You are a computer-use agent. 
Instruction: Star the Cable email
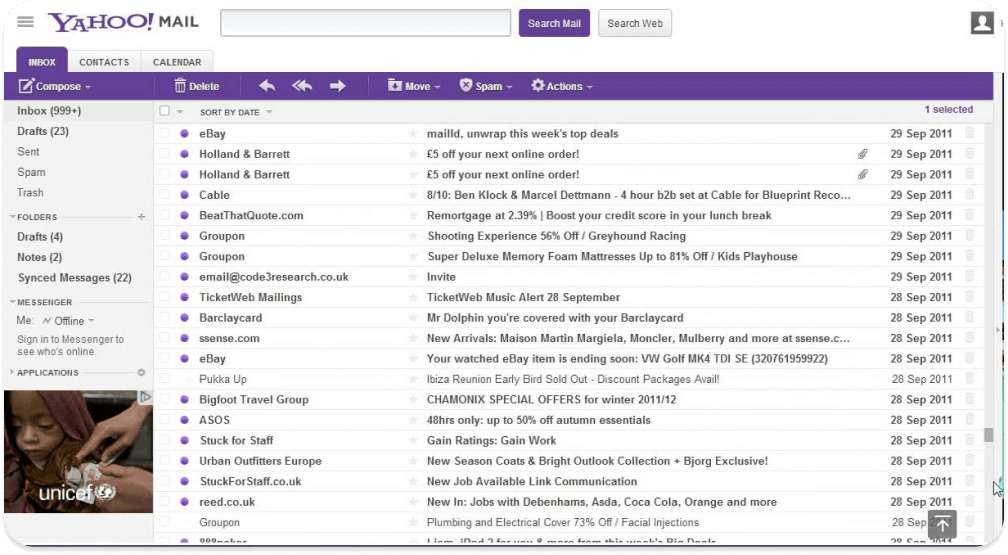413,195
